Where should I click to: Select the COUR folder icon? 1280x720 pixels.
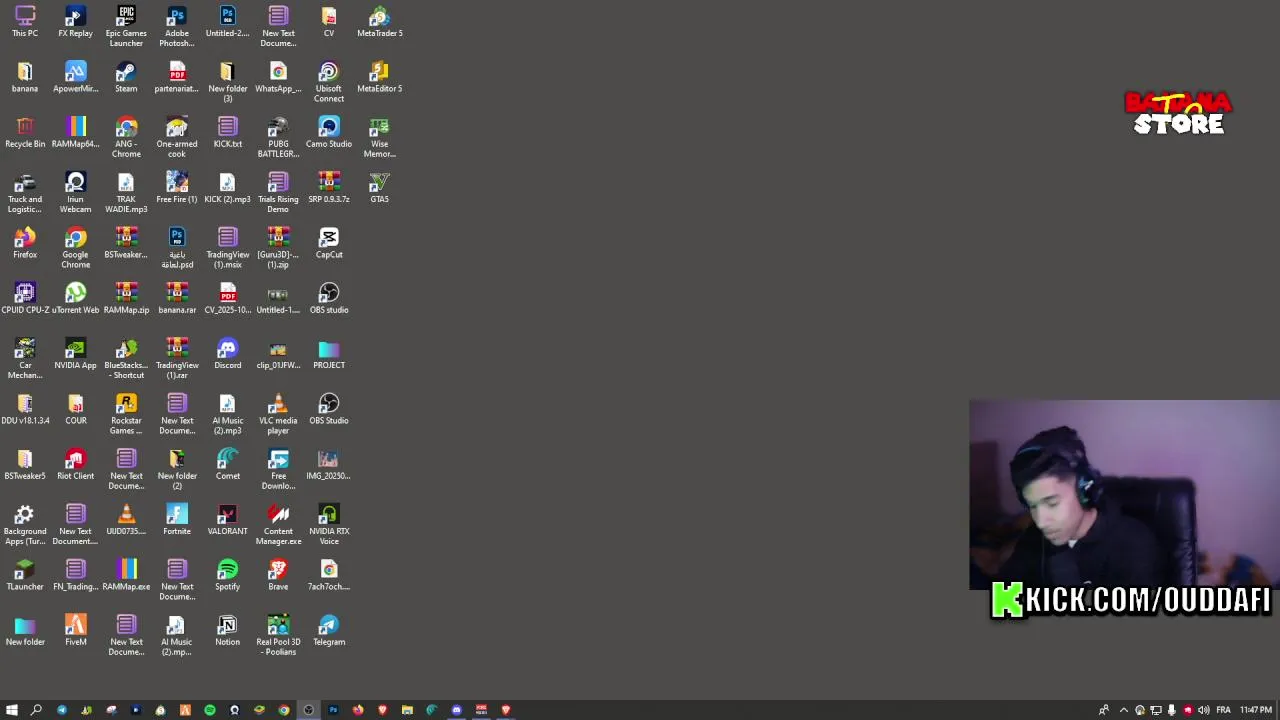click(76, 409)
